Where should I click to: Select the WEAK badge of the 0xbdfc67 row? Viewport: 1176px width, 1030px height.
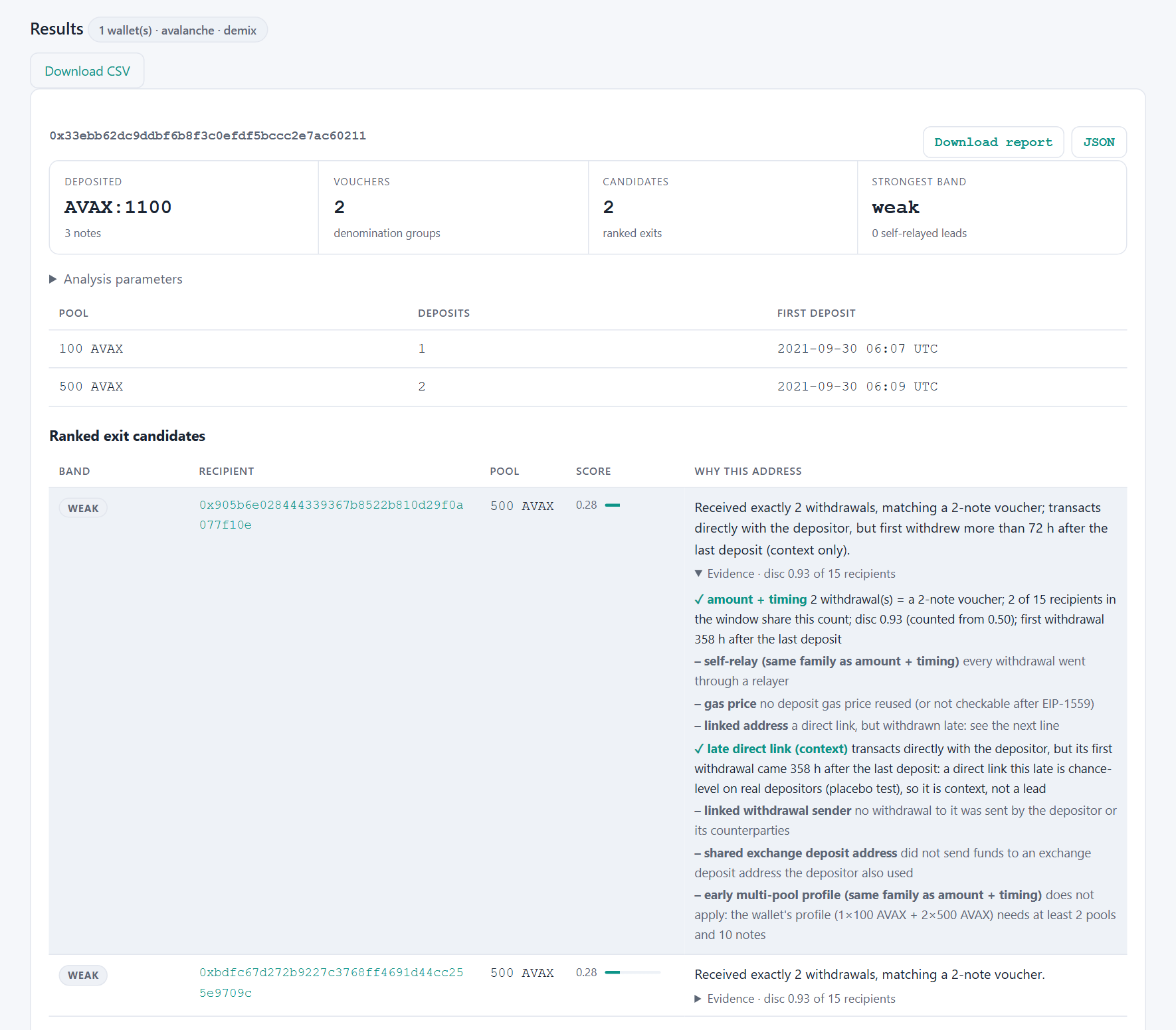tap(83, 975)
